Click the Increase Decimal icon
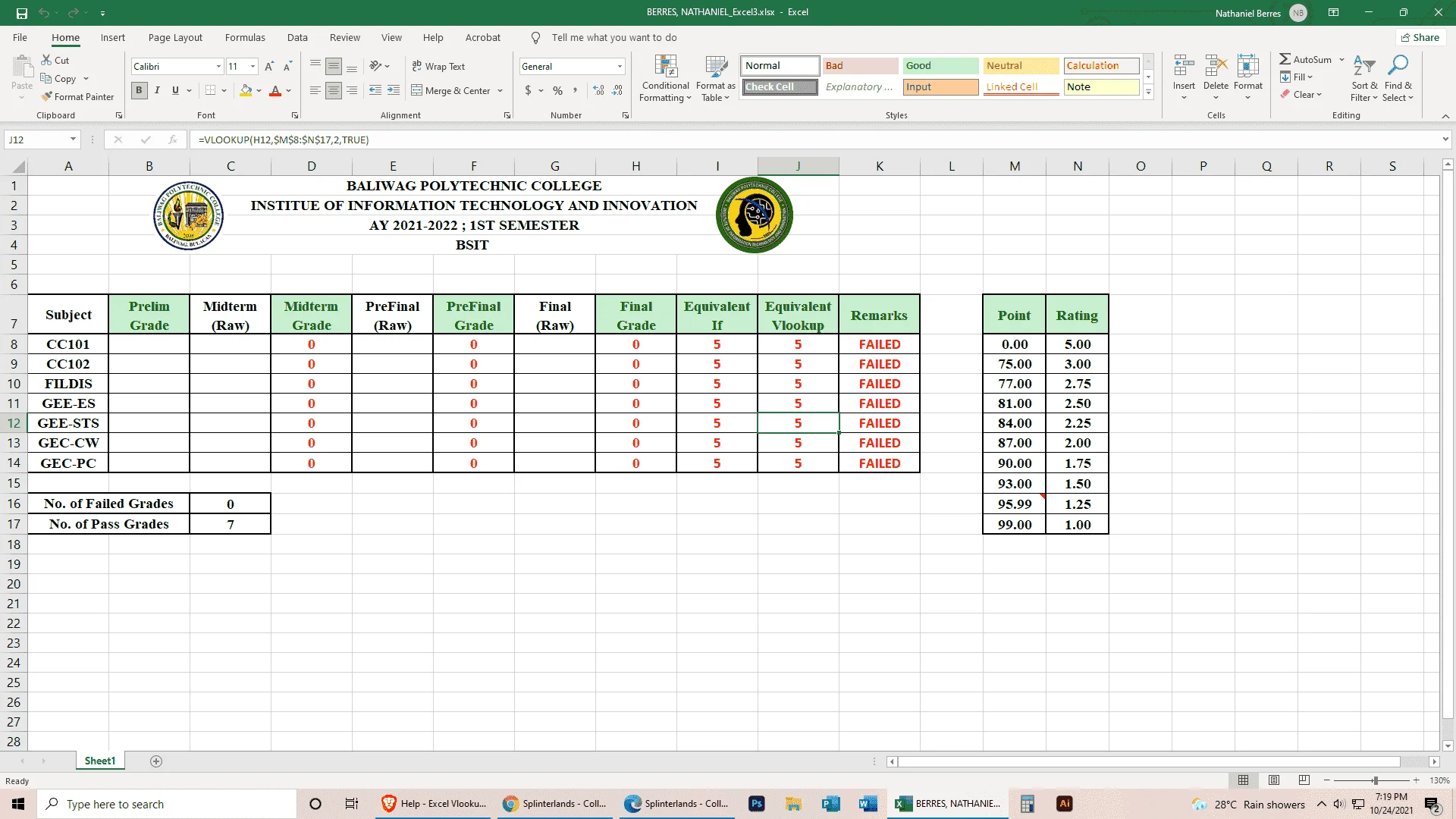 tap(599, 90)
